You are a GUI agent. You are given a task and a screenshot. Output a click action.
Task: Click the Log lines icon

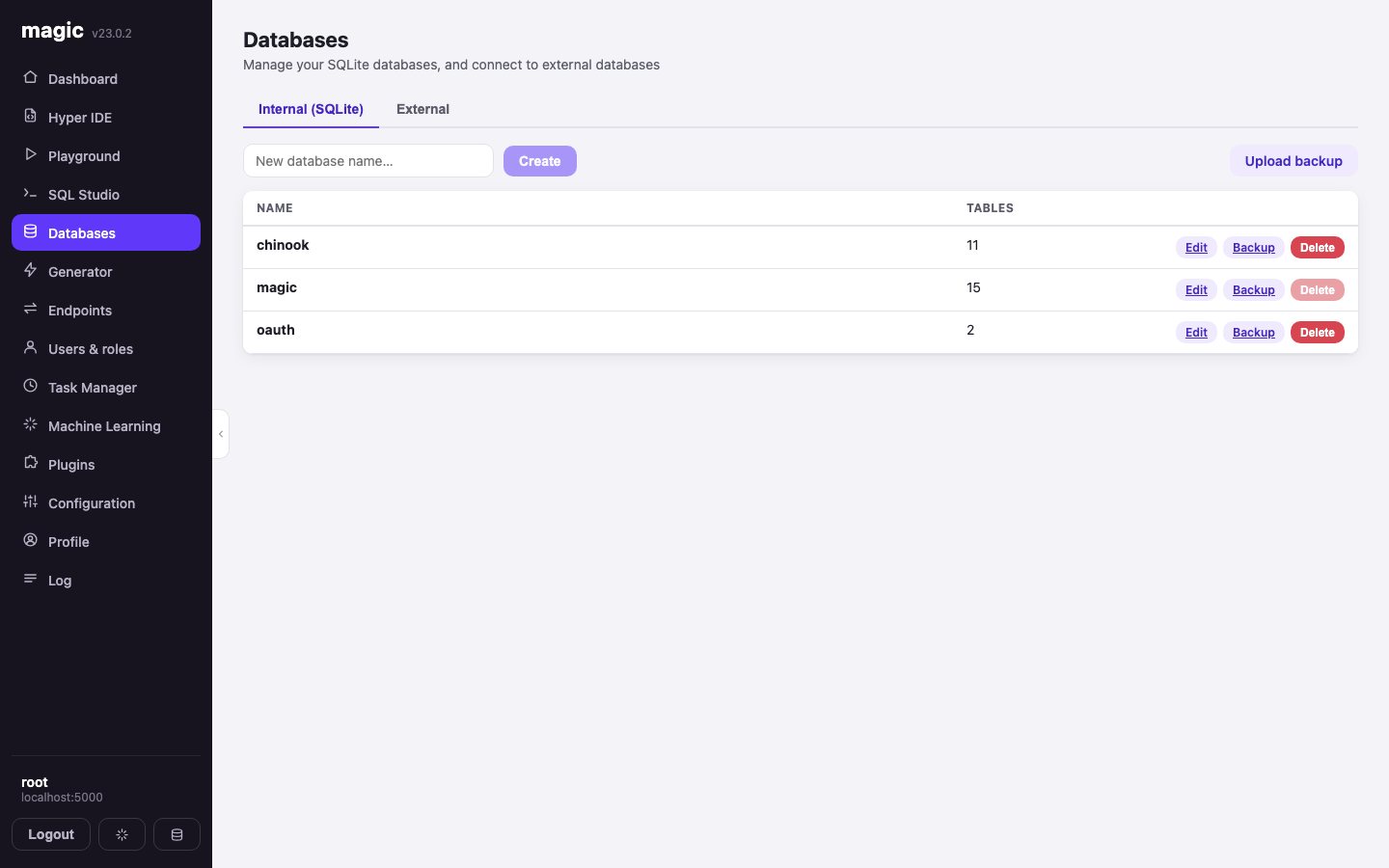[x=30, y=579]
